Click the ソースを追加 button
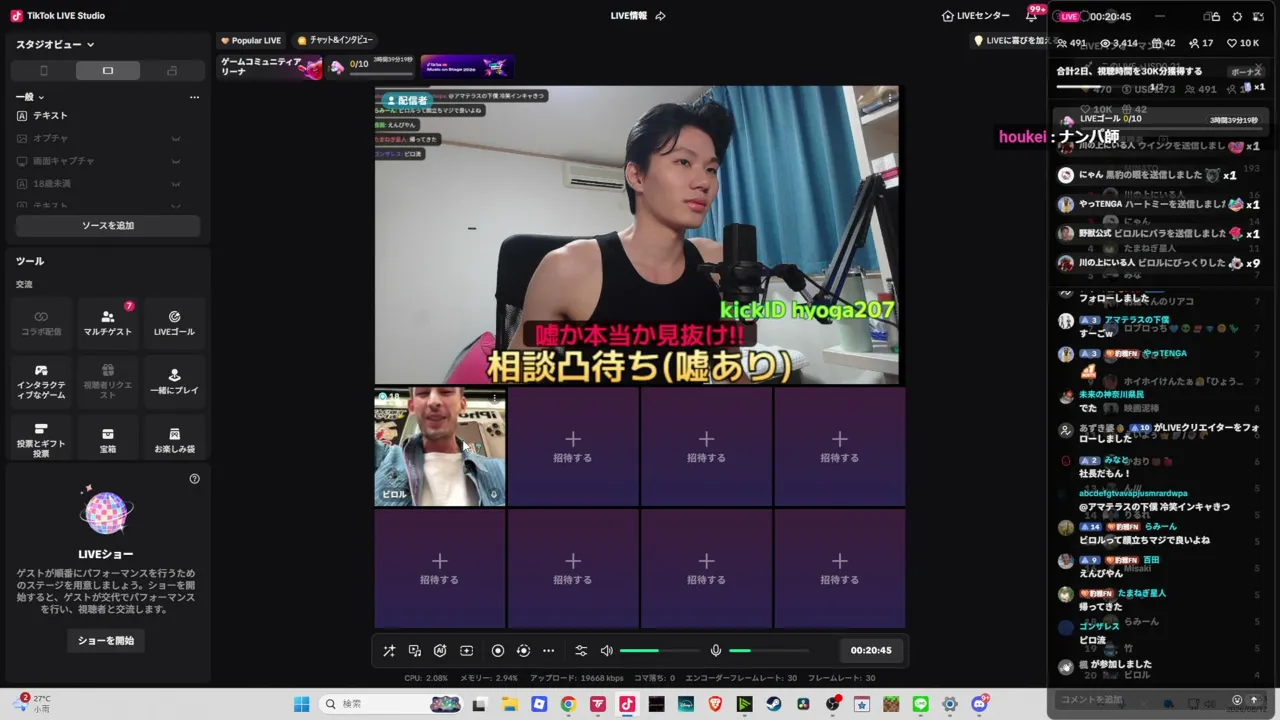 pos(108,226)
